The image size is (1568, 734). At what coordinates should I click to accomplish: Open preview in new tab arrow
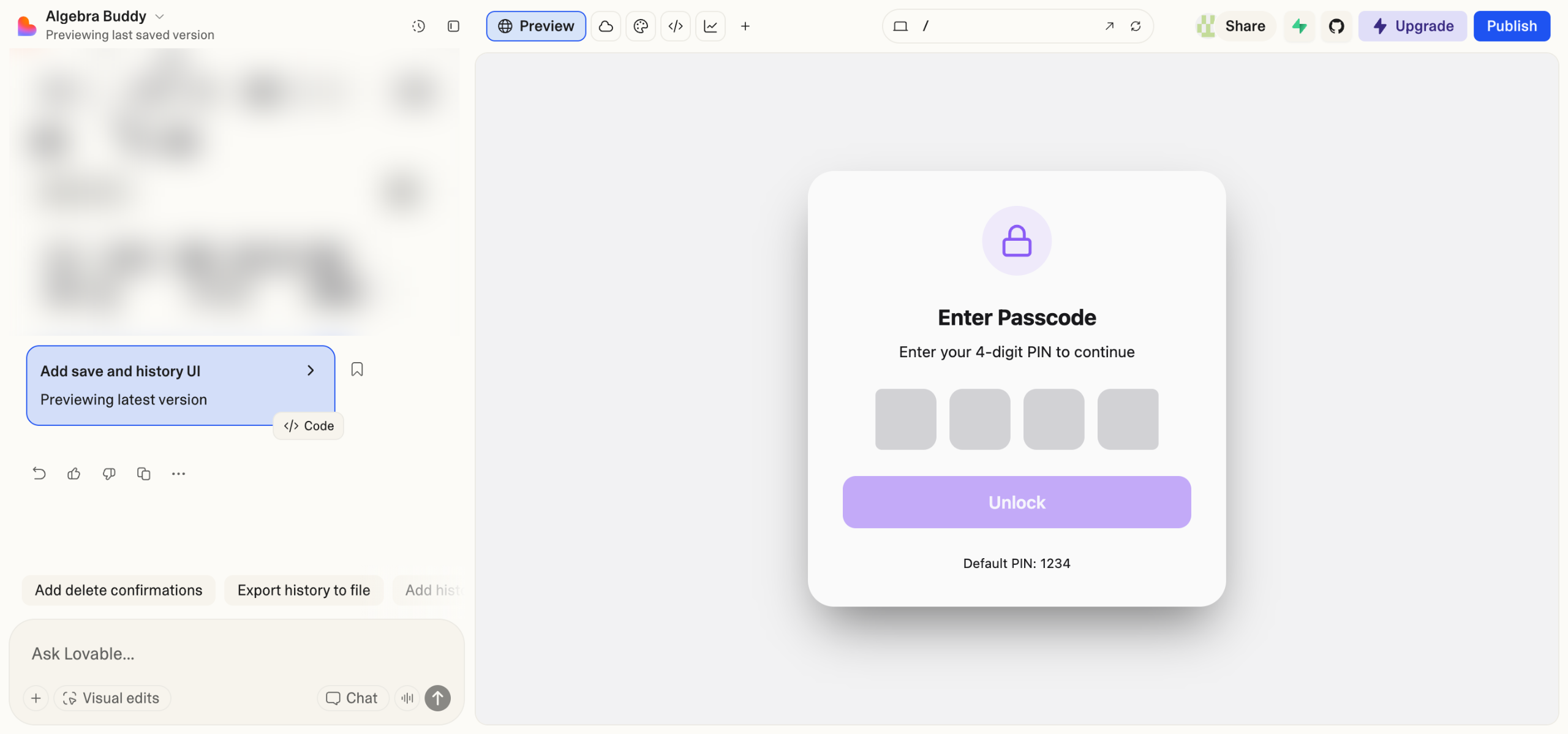(1109, 26)
